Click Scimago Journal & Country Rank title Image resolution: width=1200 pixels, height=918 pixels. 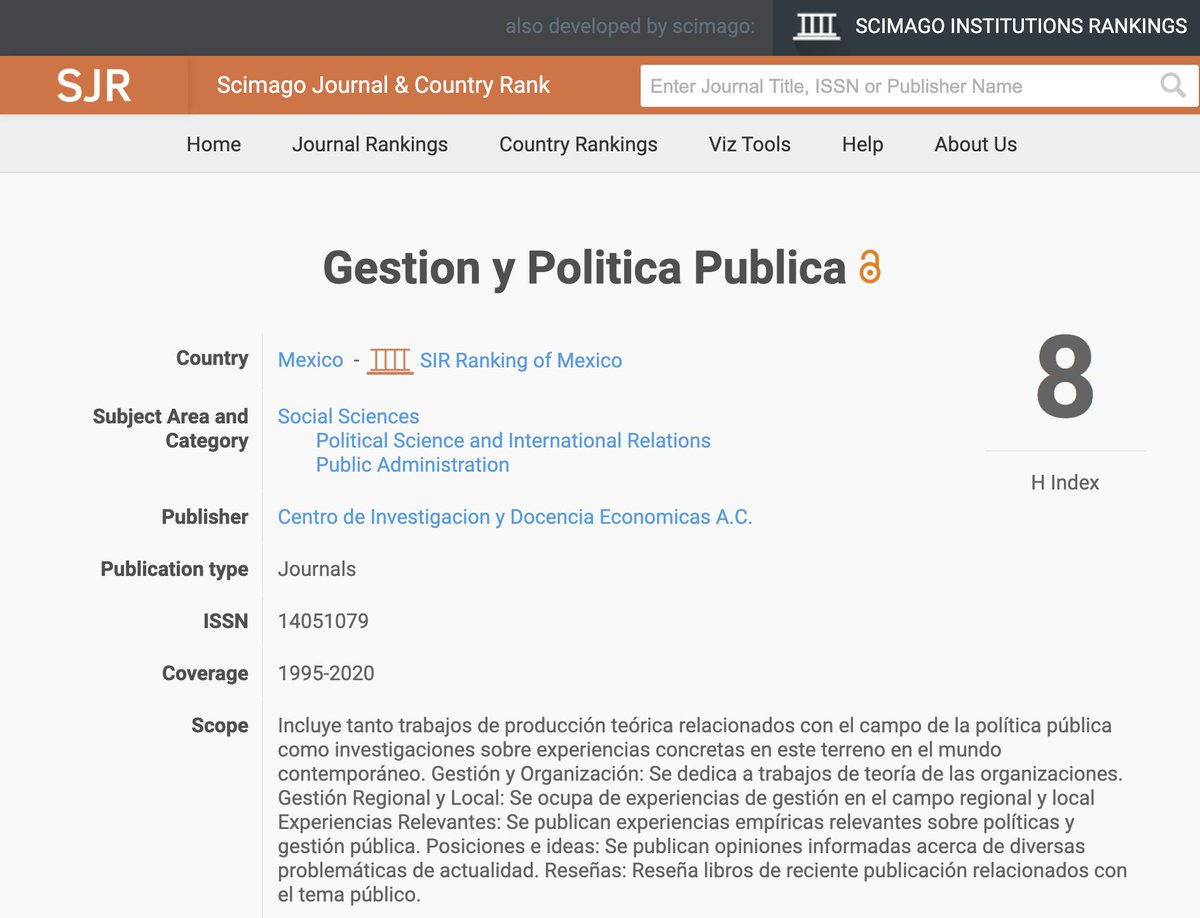tap(383, 86)
